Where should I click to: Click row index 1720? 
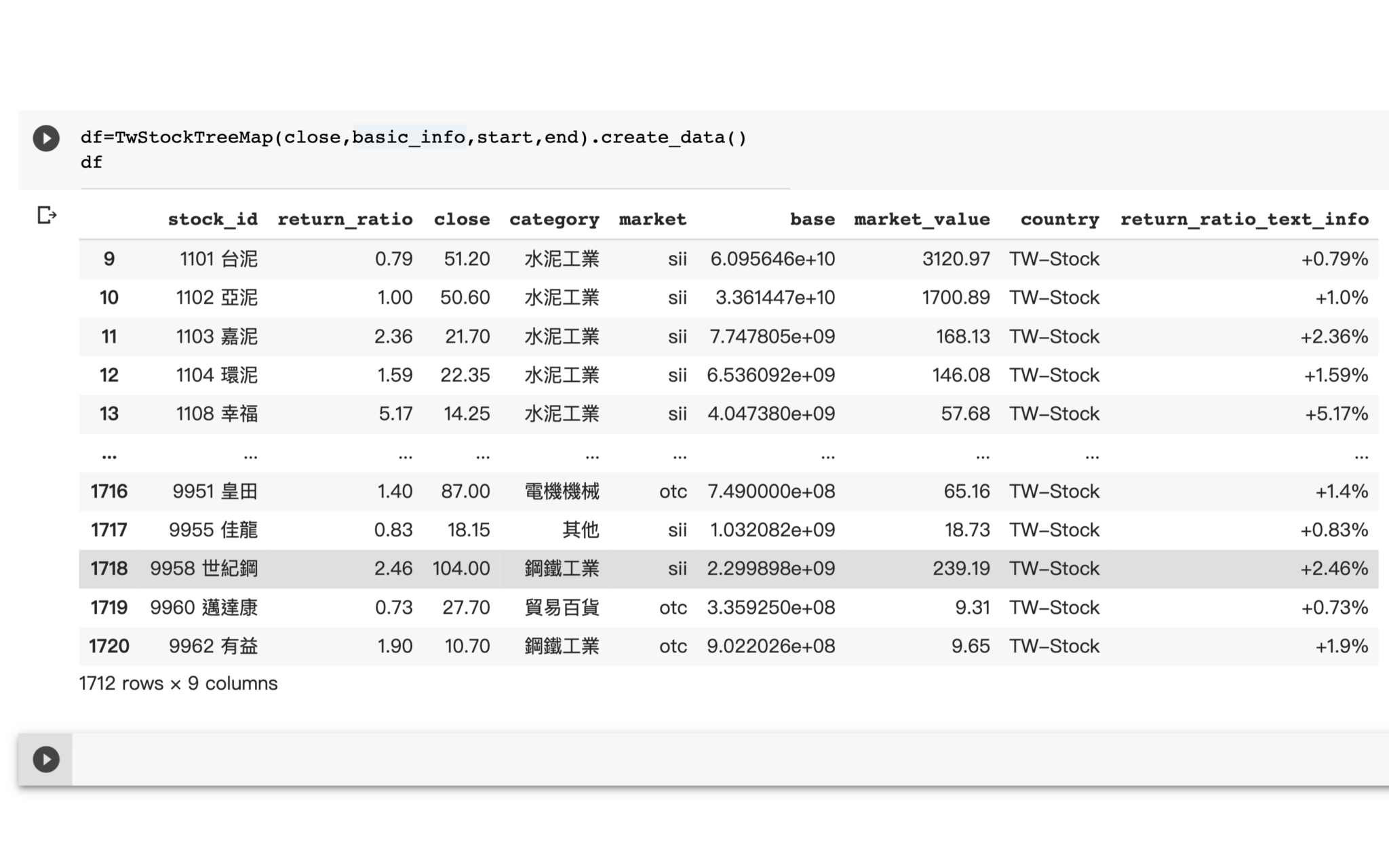pos(109,646)
